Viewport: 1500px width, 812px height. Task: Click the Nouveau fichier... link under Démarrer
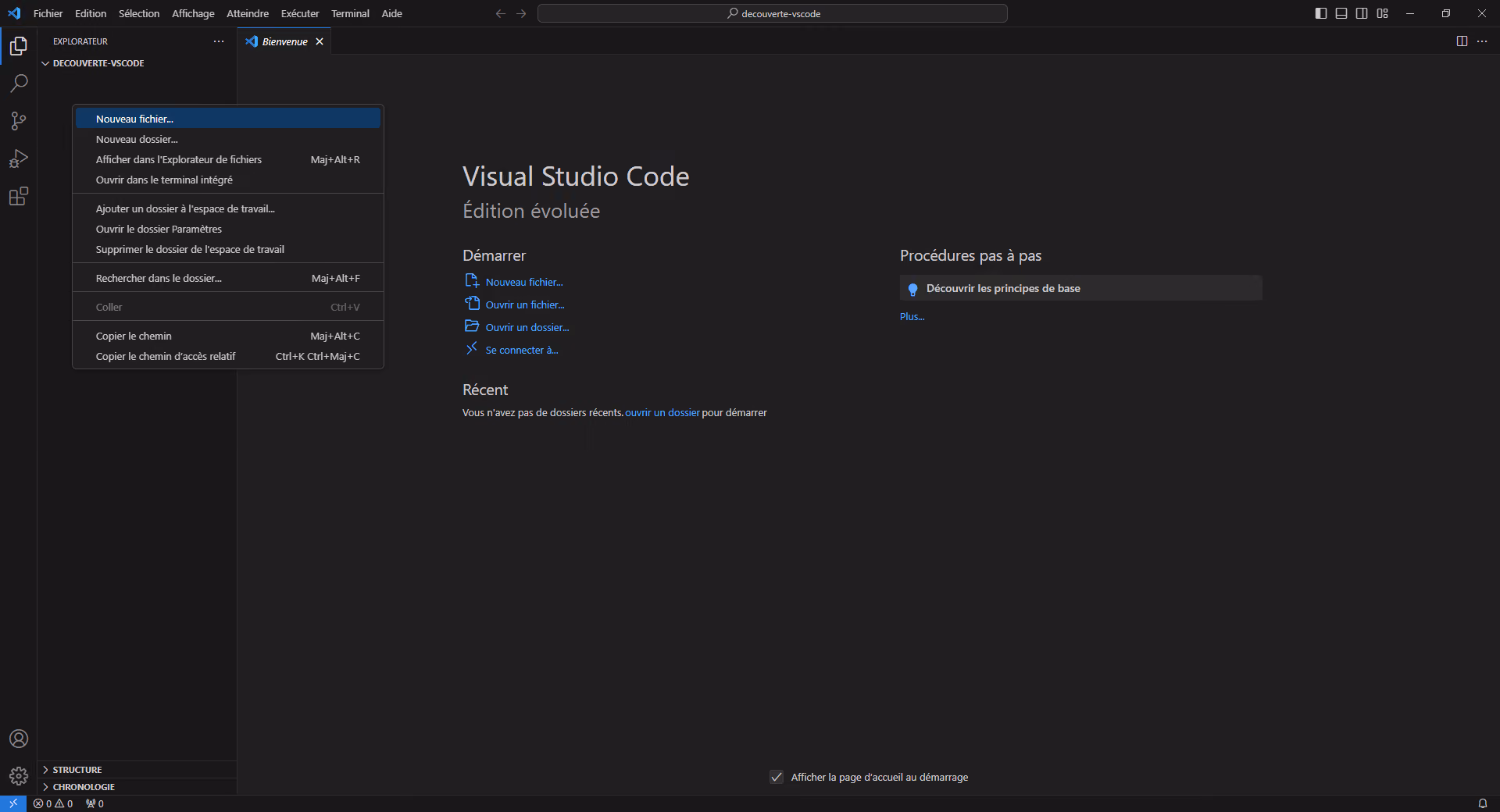524,282
